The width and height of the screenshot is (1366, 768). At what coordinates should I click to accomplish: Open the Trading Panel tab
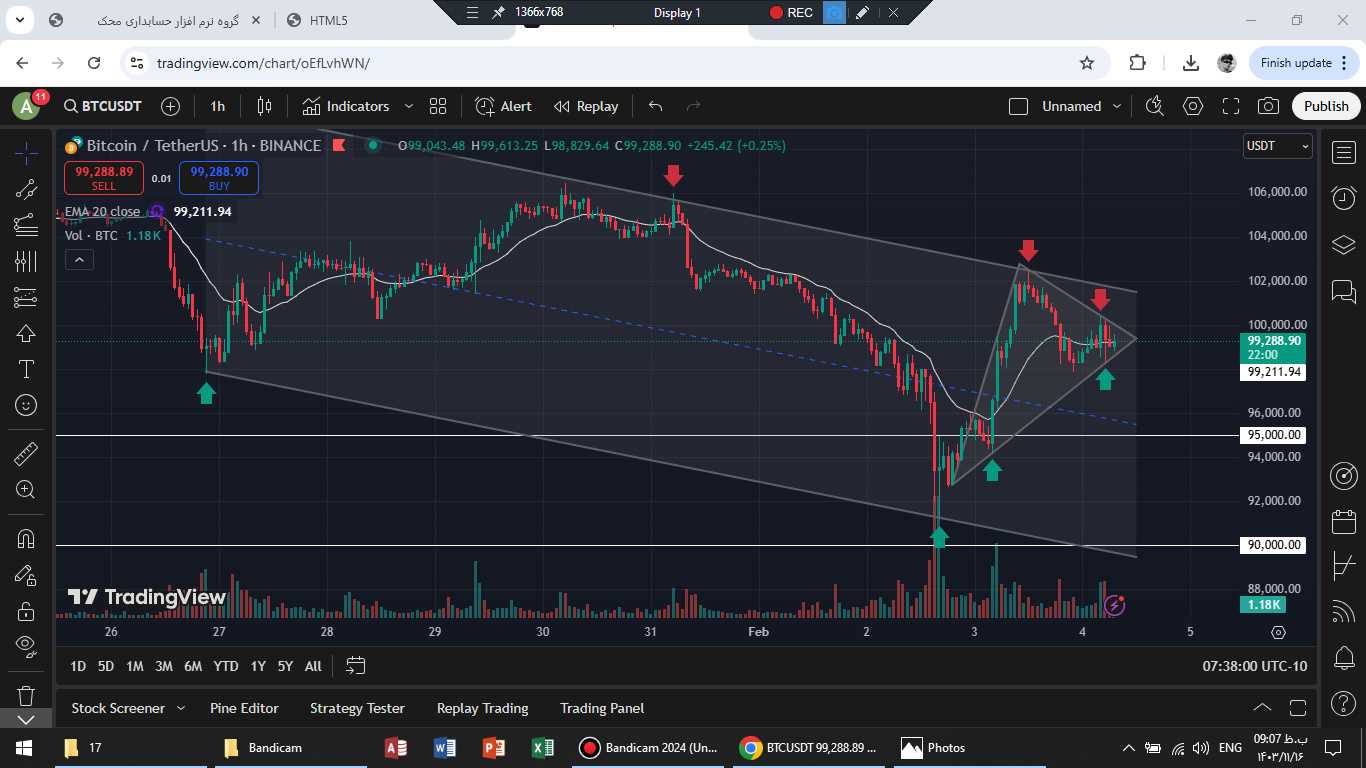coord(602,708)
